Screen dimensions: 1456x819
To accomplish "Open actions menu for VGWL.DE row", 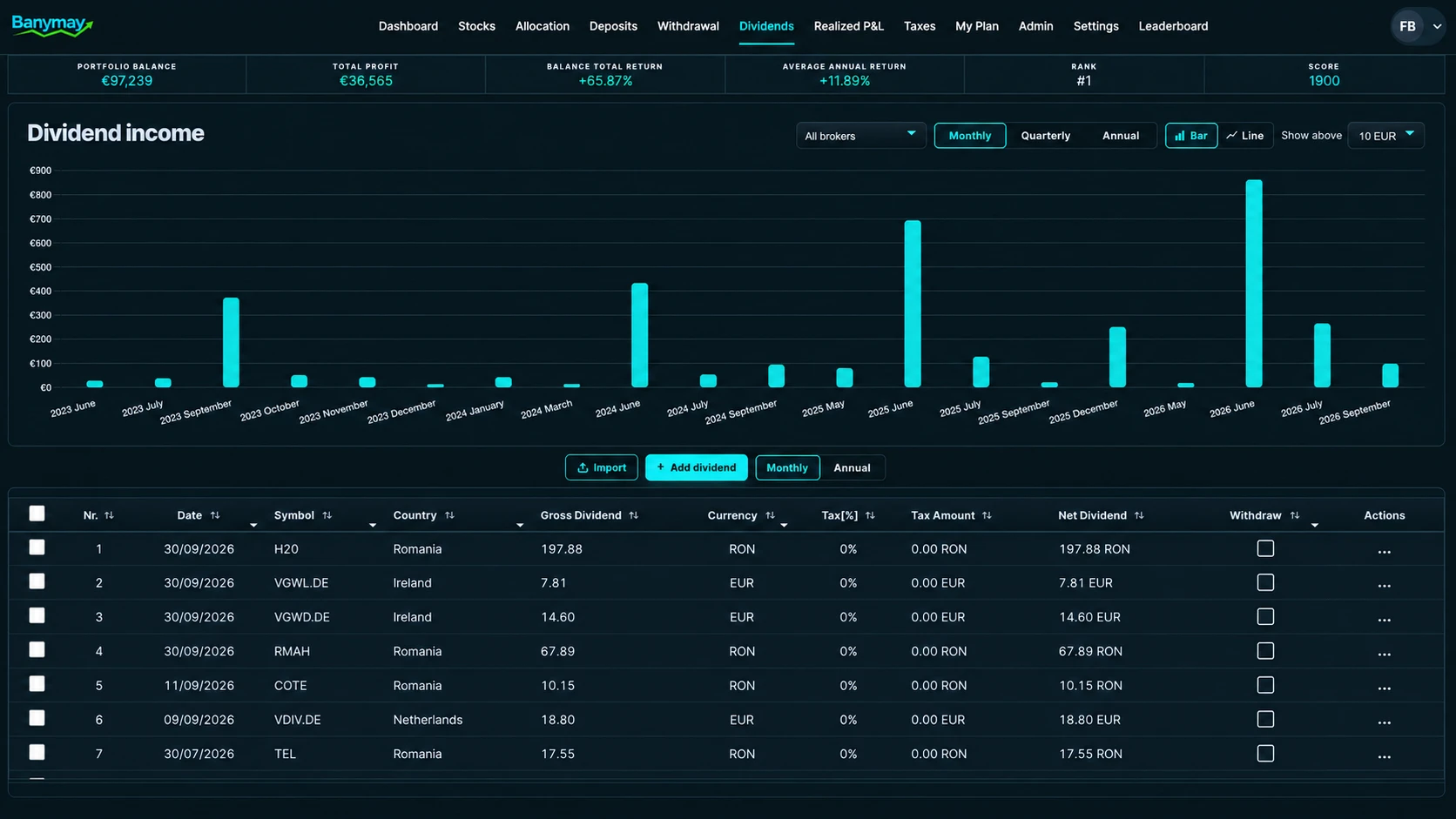I will (1384, 585).
